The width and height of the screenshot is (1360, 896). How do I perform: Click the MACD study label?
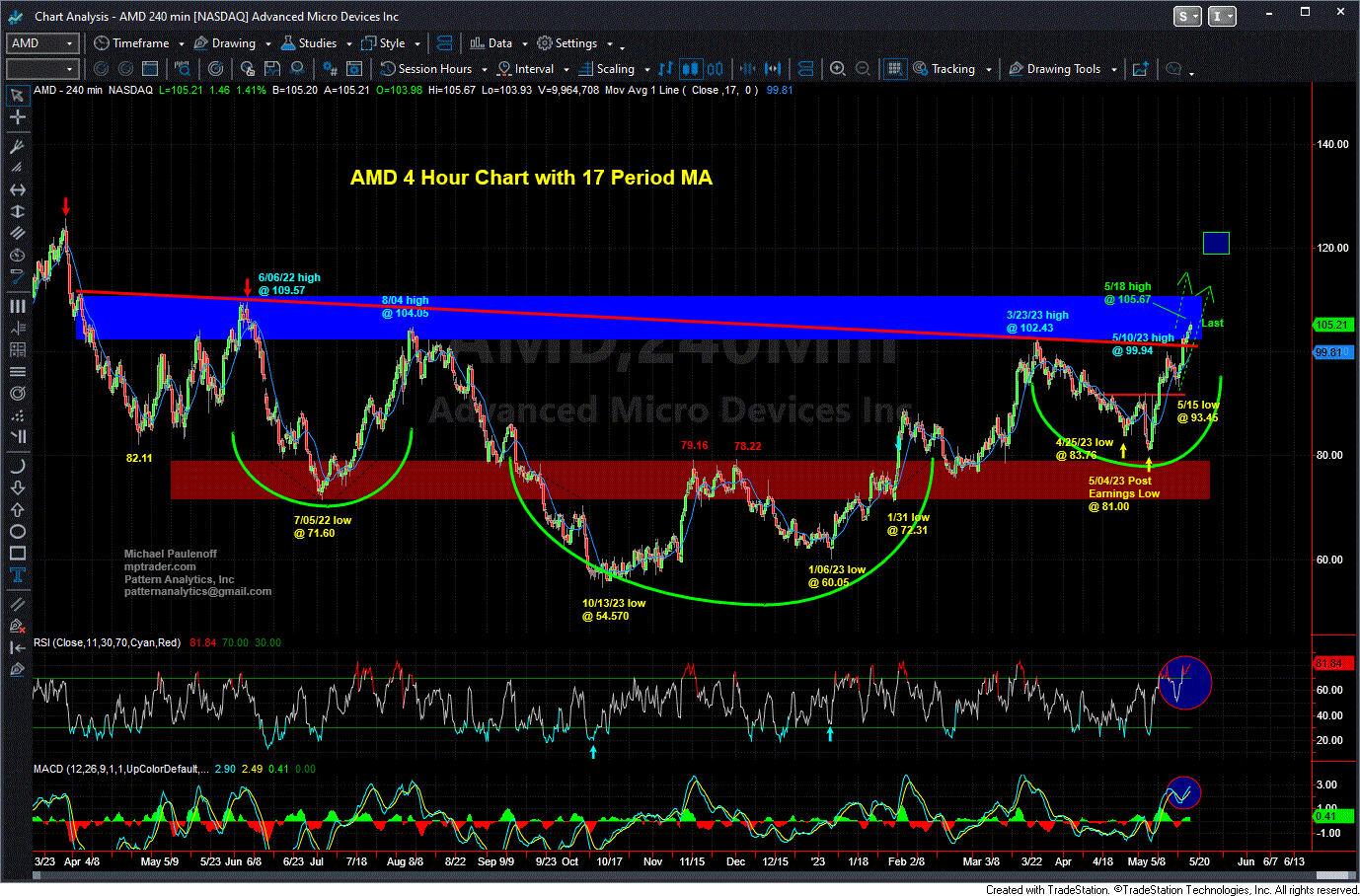[x=121, y=769]
